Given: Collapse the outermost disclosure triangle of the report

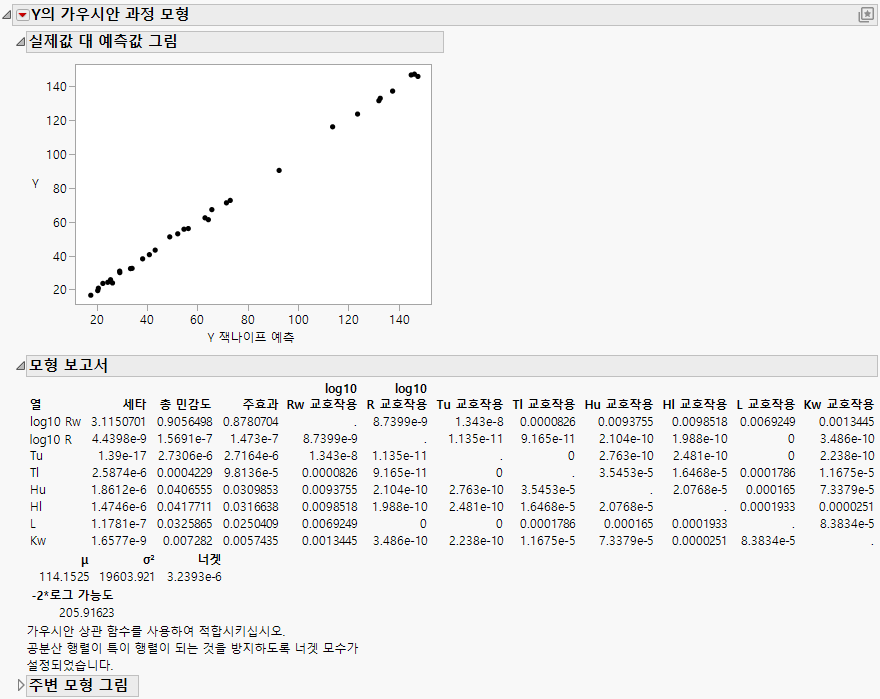Looking at the screenshot, I should coord(8,16).
